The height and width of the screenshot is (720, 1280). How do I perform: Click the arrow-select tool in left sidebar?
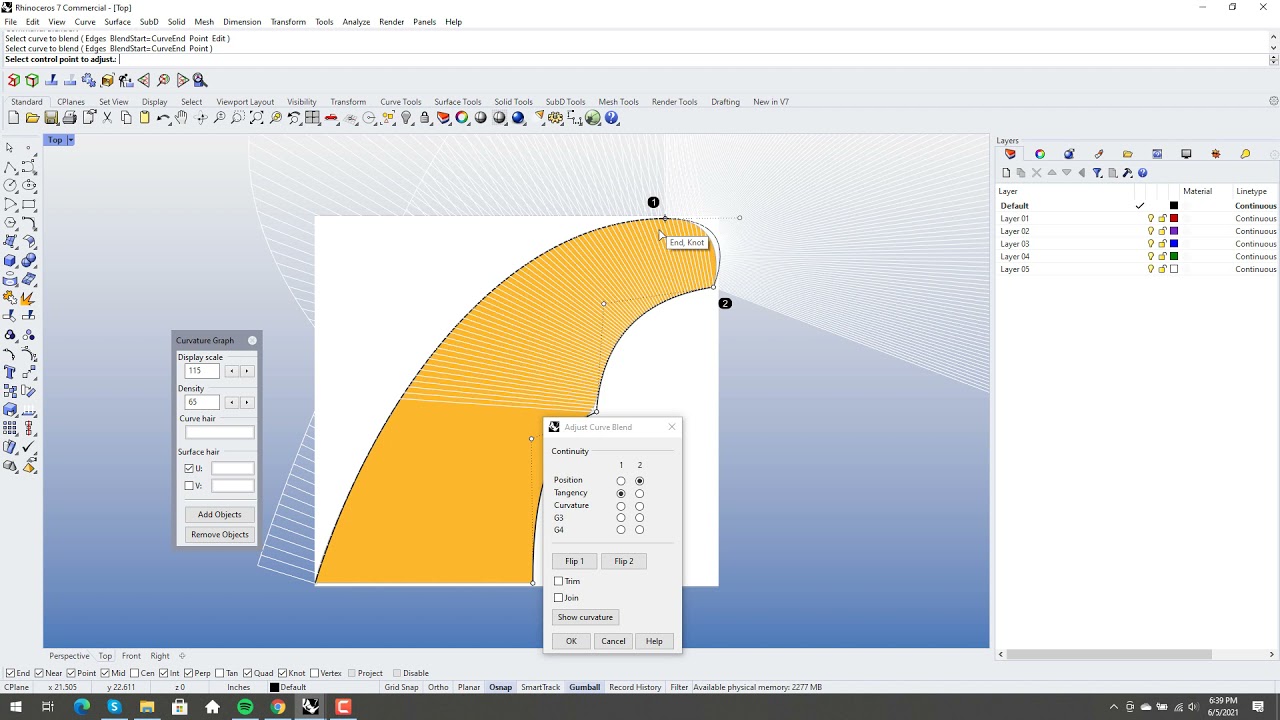[x=10, y=147]
